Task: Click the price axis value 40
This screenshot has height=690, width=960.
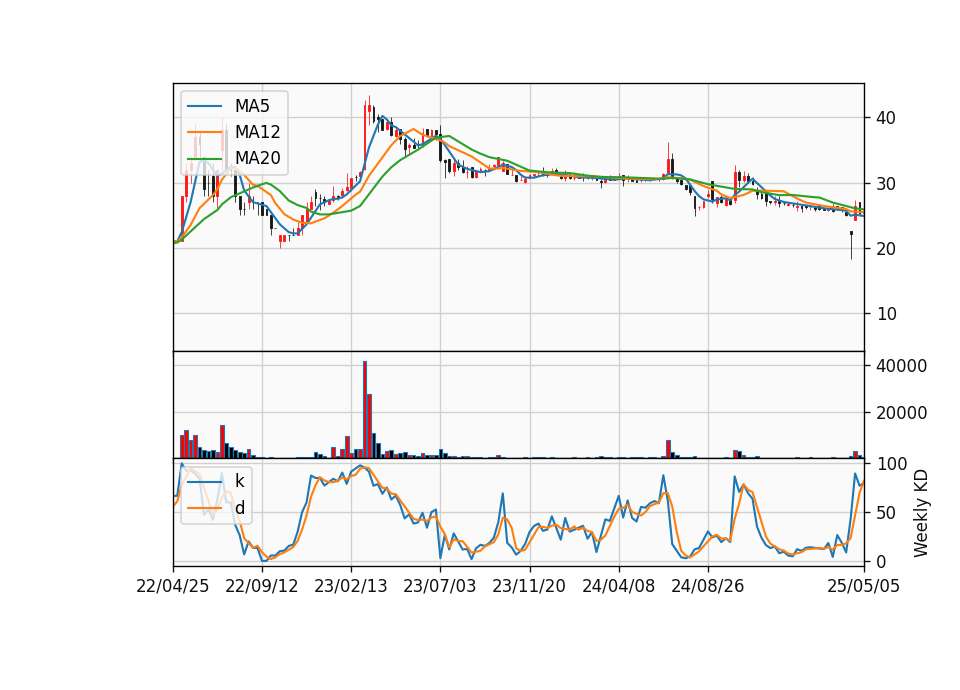Action: pos(887,118)
